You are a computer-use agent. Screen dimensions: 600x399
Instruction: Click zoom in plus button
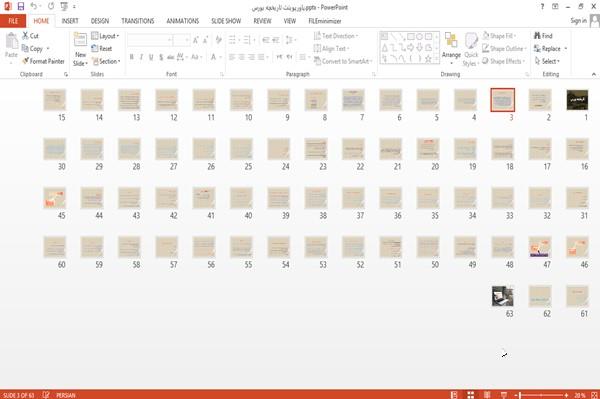tap(567, 395)
